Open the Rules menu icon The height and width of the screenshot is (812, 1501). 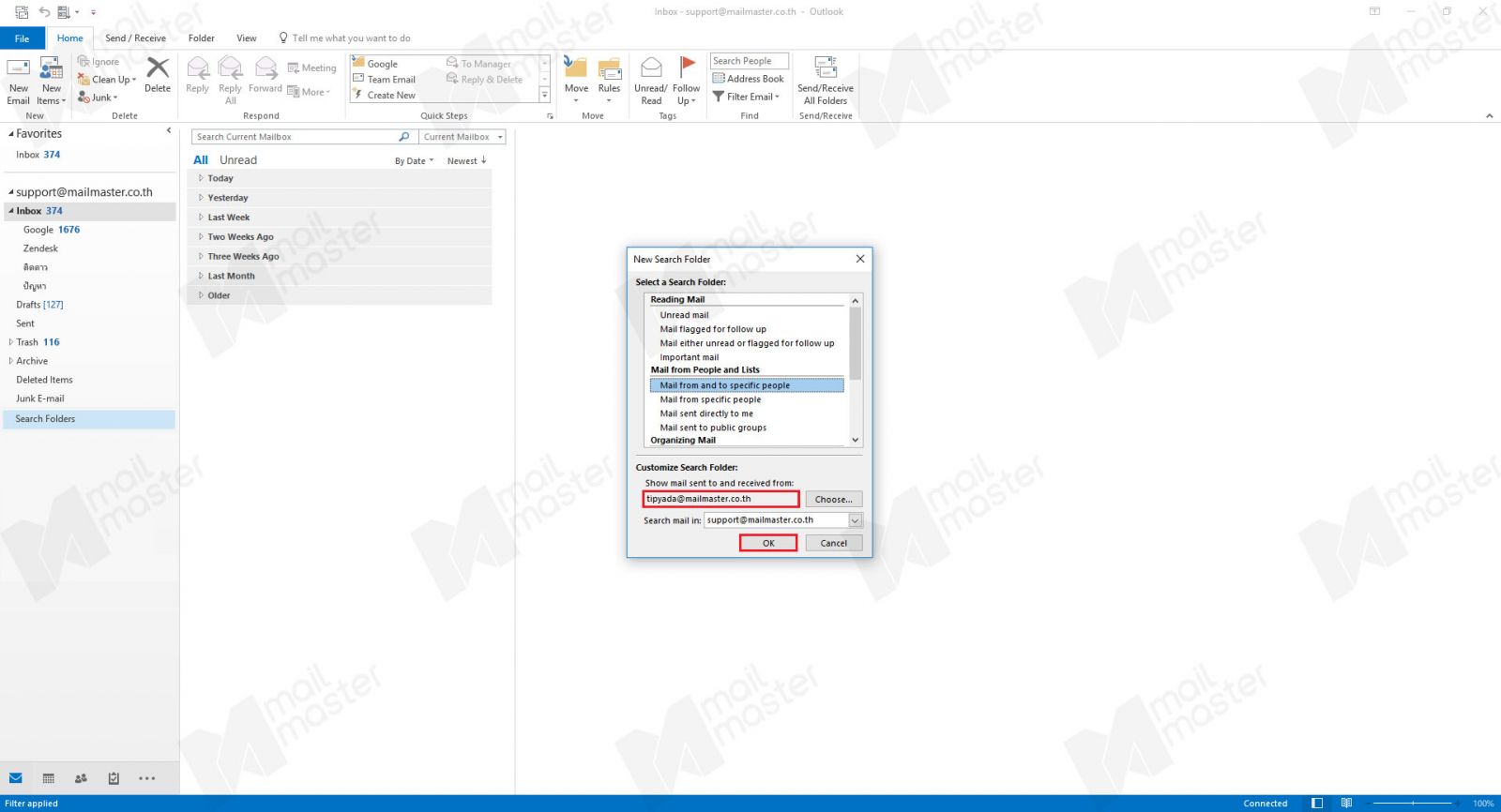pyautogui.click(x=609, y=80)
